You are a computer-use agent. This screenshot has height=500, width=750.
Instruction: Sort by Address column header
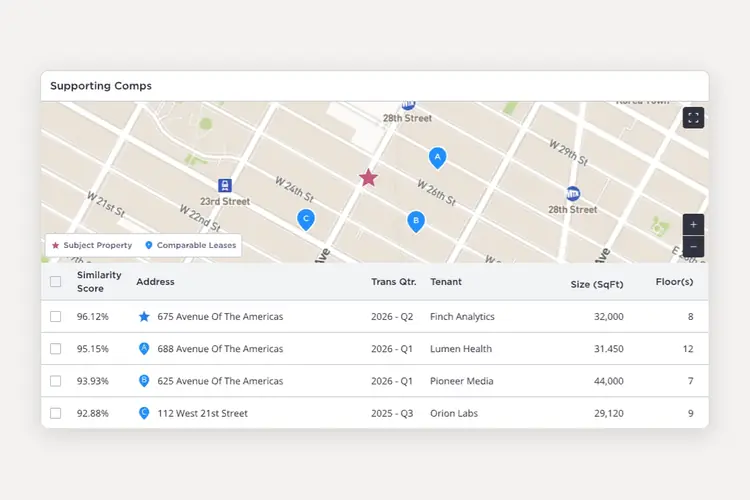(x=155, y=281)
